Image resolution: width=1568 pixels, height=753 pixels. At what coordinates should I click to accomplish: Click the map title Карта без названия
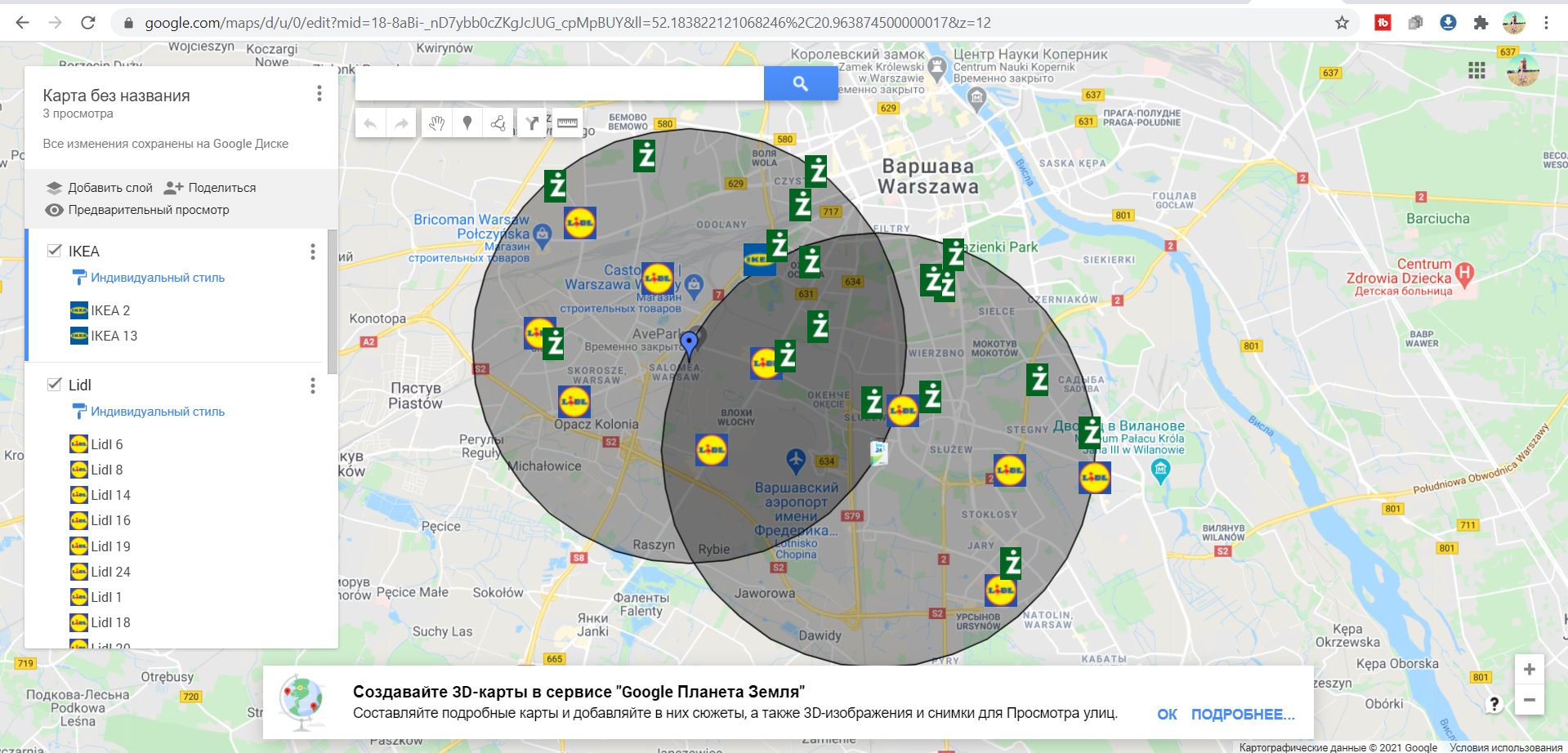click(116, 96)
